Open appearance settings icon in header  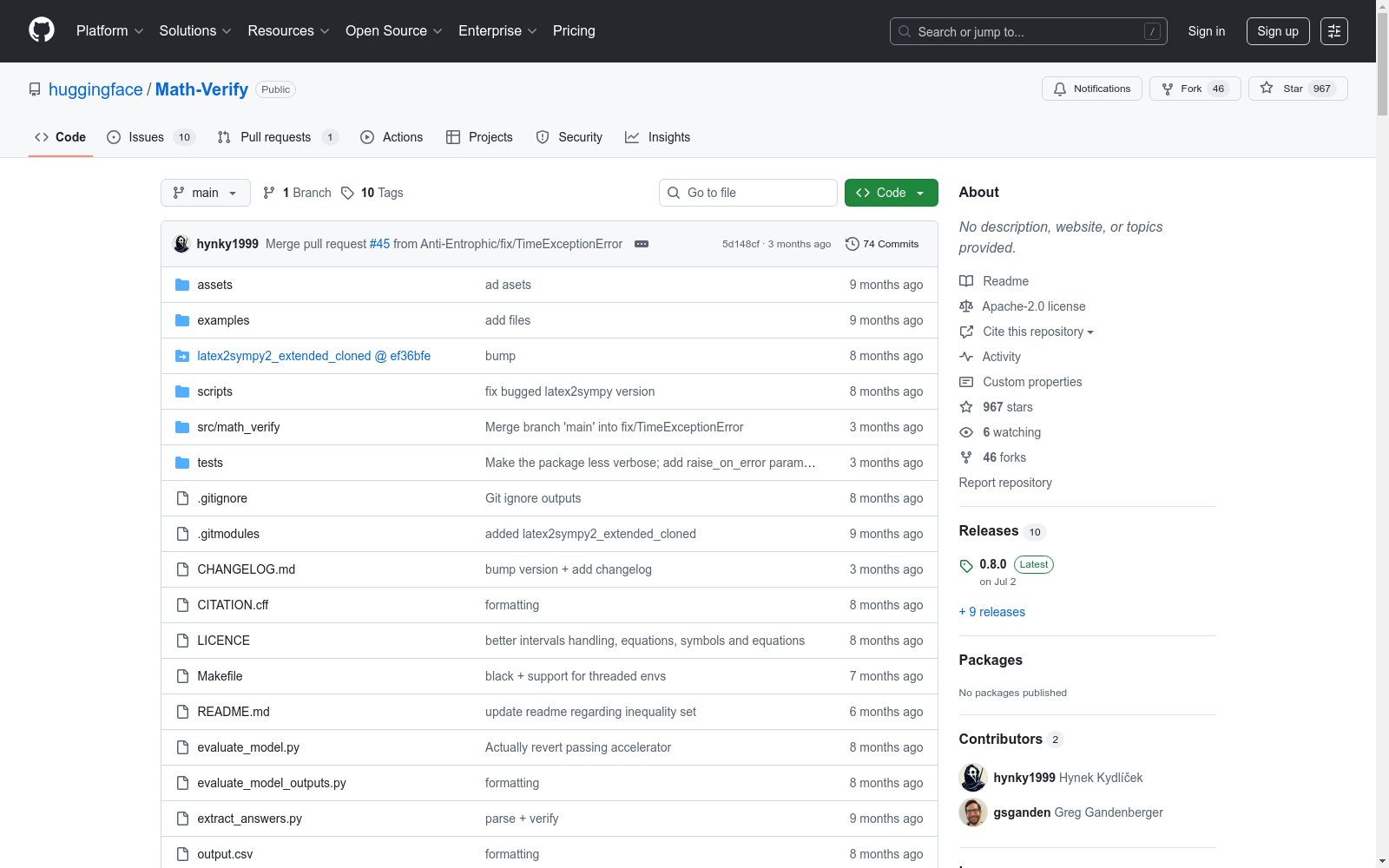click(x=1334, y=31)
